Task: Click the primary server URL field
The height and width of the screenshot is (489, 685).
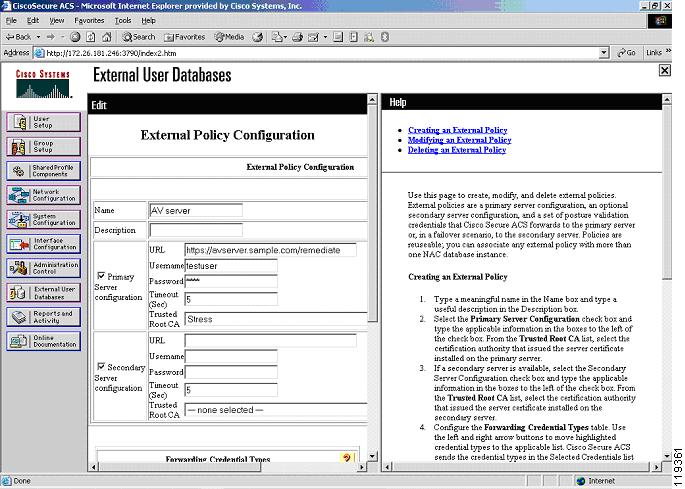Action: (270, 250)
